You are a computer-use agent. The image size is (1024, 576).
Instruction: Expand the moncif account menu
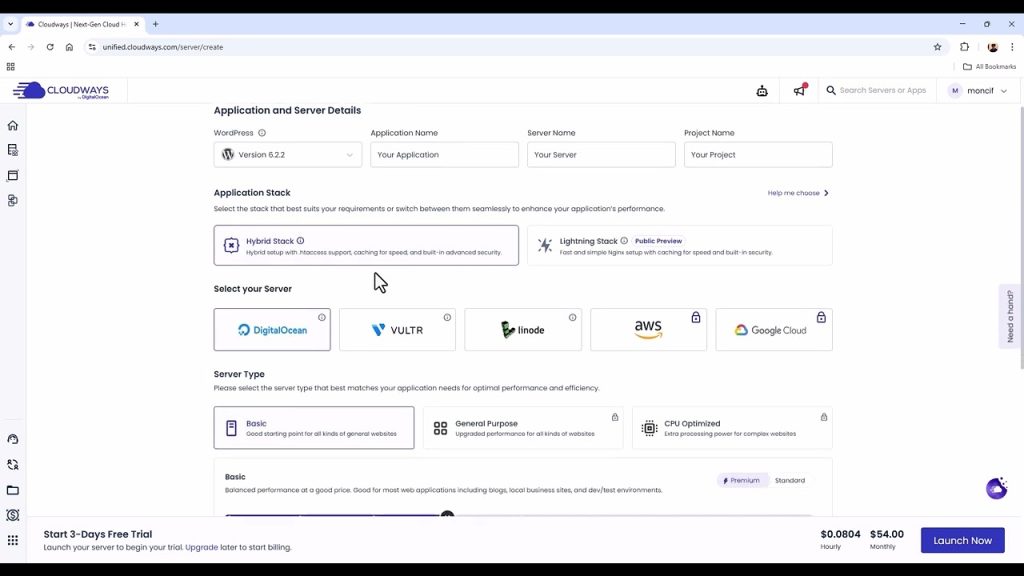point(978,91)
